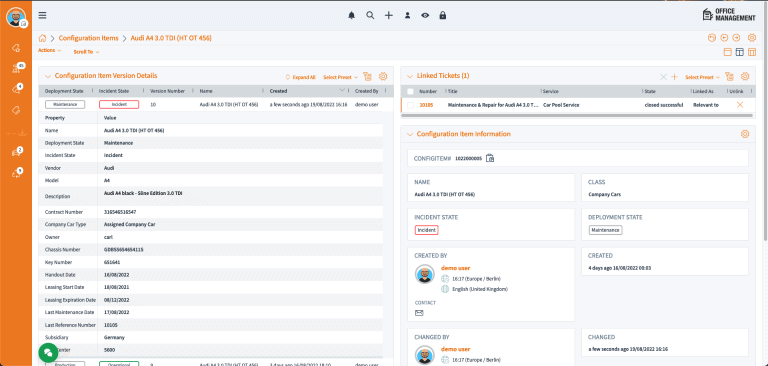Open ticket number 10105 link
The image size is (768, 366).
point(426,105)
